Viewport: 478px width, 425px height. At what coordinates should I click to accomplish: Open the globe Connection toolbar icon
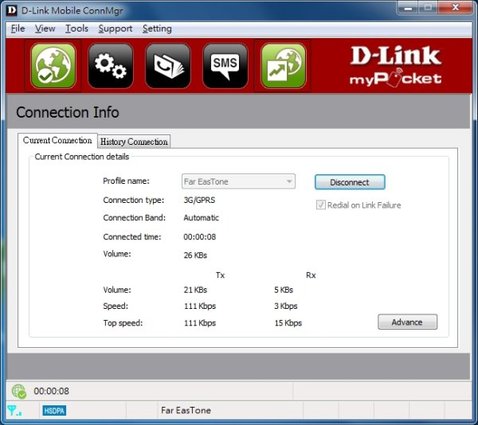pos(53,66)
